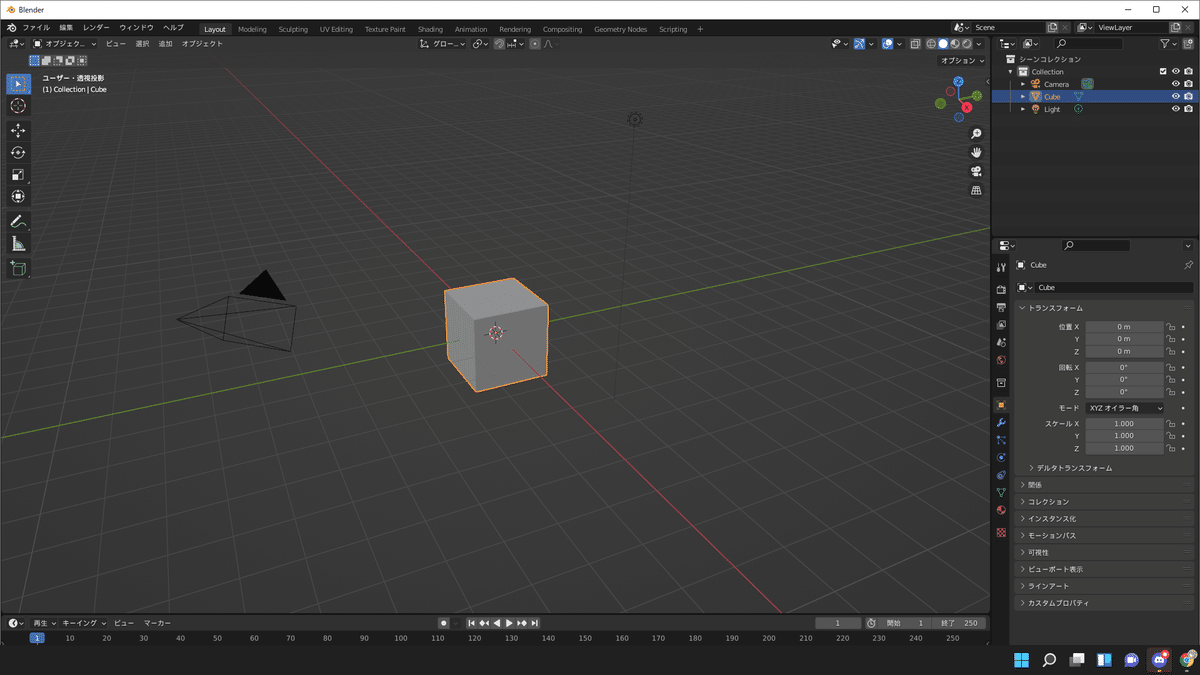Select the Select Box tool
Image resolution: width=1200 pixels, height=675 pixels.
tap(18, 84)
